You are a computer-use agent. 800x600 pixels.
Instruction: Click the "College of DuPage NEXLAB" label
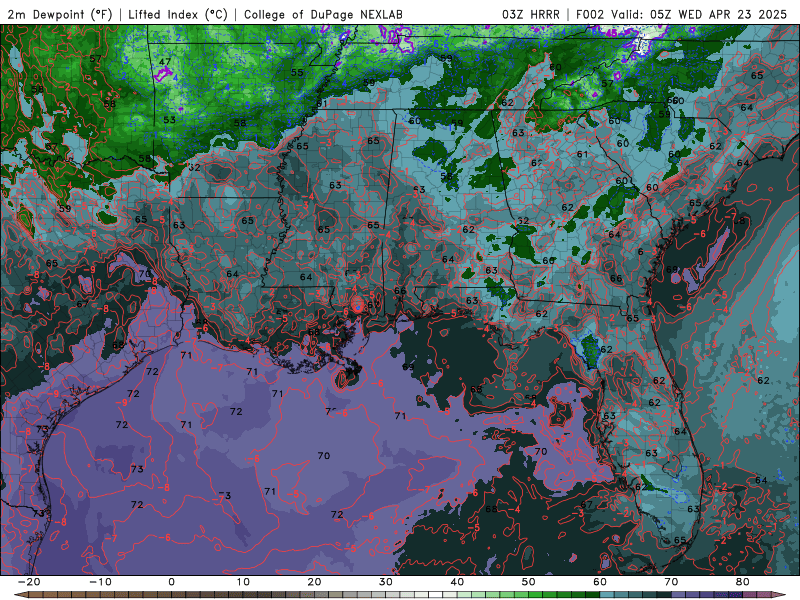[323, 14]
